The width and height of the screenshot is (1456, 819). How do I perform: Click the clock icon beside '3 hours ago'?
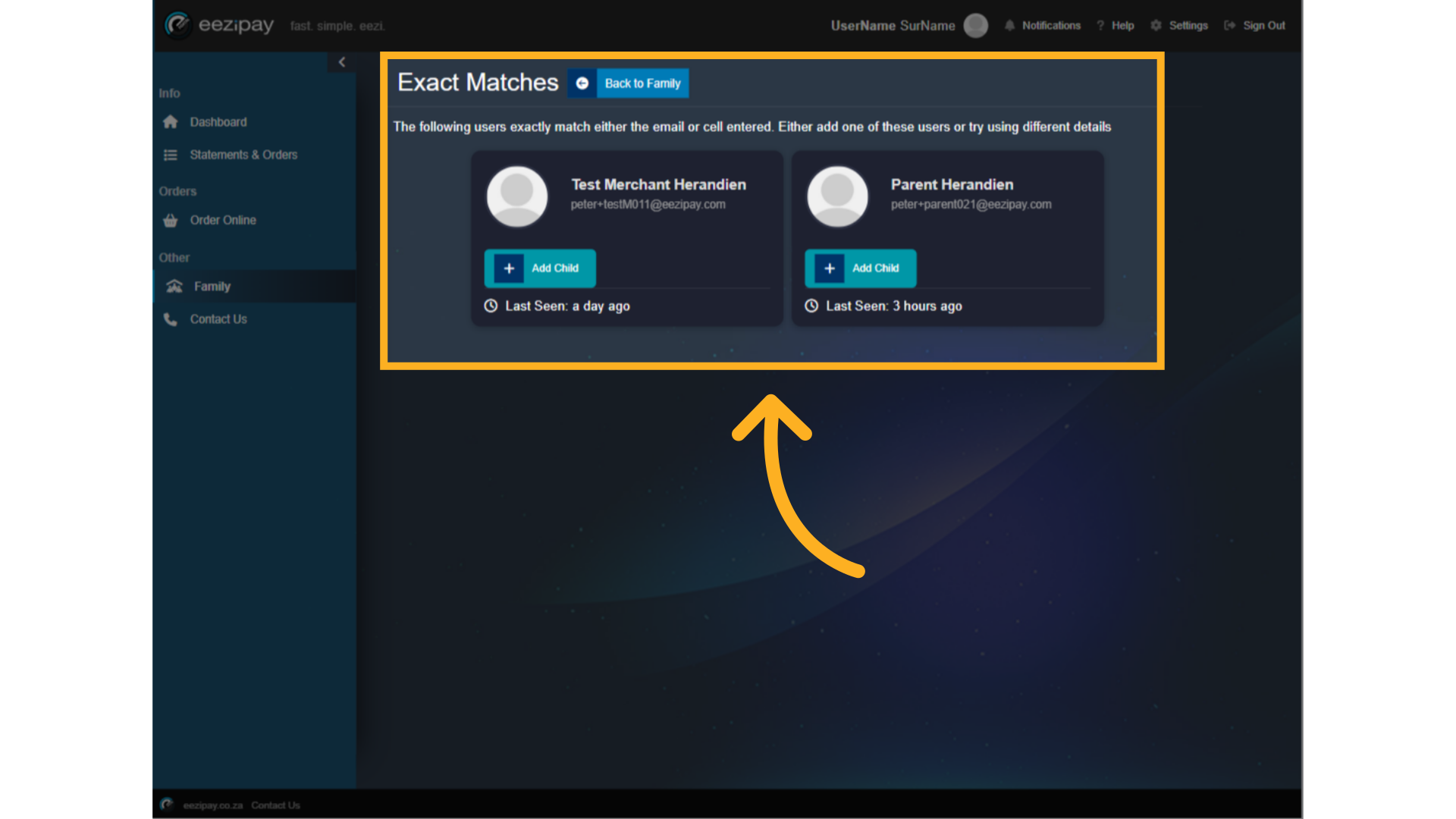point(811,306)
